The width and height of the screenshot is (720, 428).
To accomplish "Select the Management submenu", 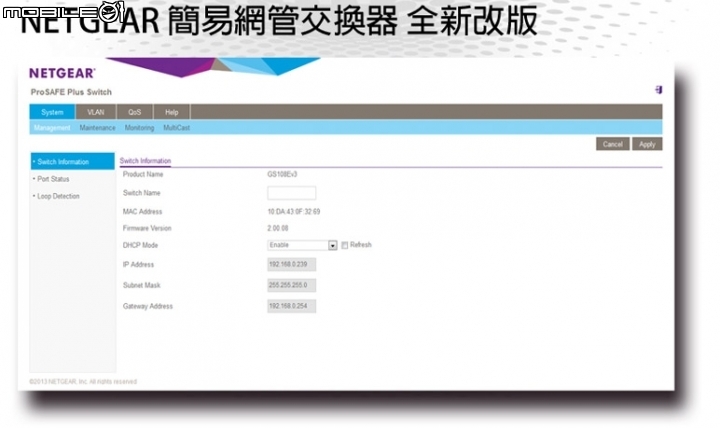I will pyautogui.click(x=52, y=128).
